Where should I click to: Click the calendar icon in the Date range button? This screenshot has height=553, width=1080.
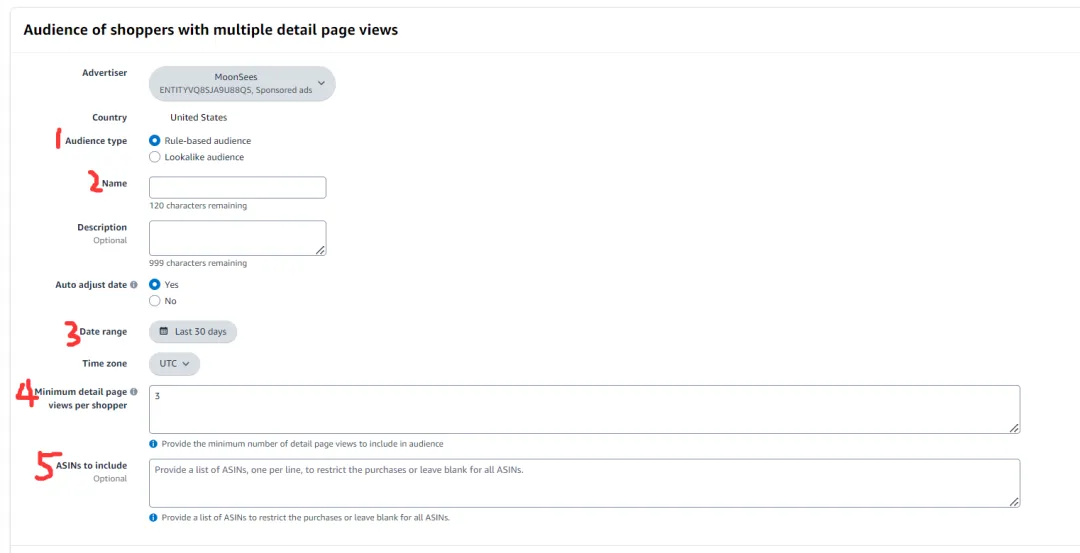point(164,332)
